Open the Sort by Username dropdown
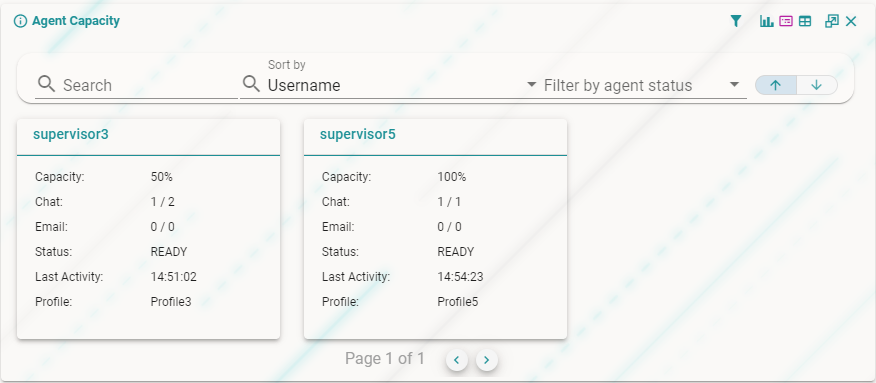876x383 pixels. coord(389,85)
